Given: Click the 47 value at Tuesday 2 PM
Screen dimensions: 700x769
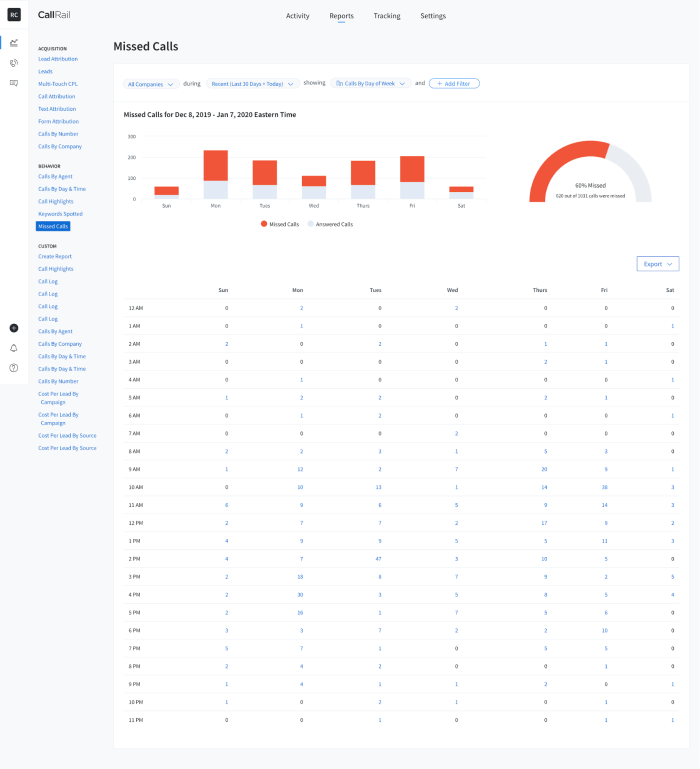Looking at the screenshot, I should pyautogui.click(x=378, y=559).
